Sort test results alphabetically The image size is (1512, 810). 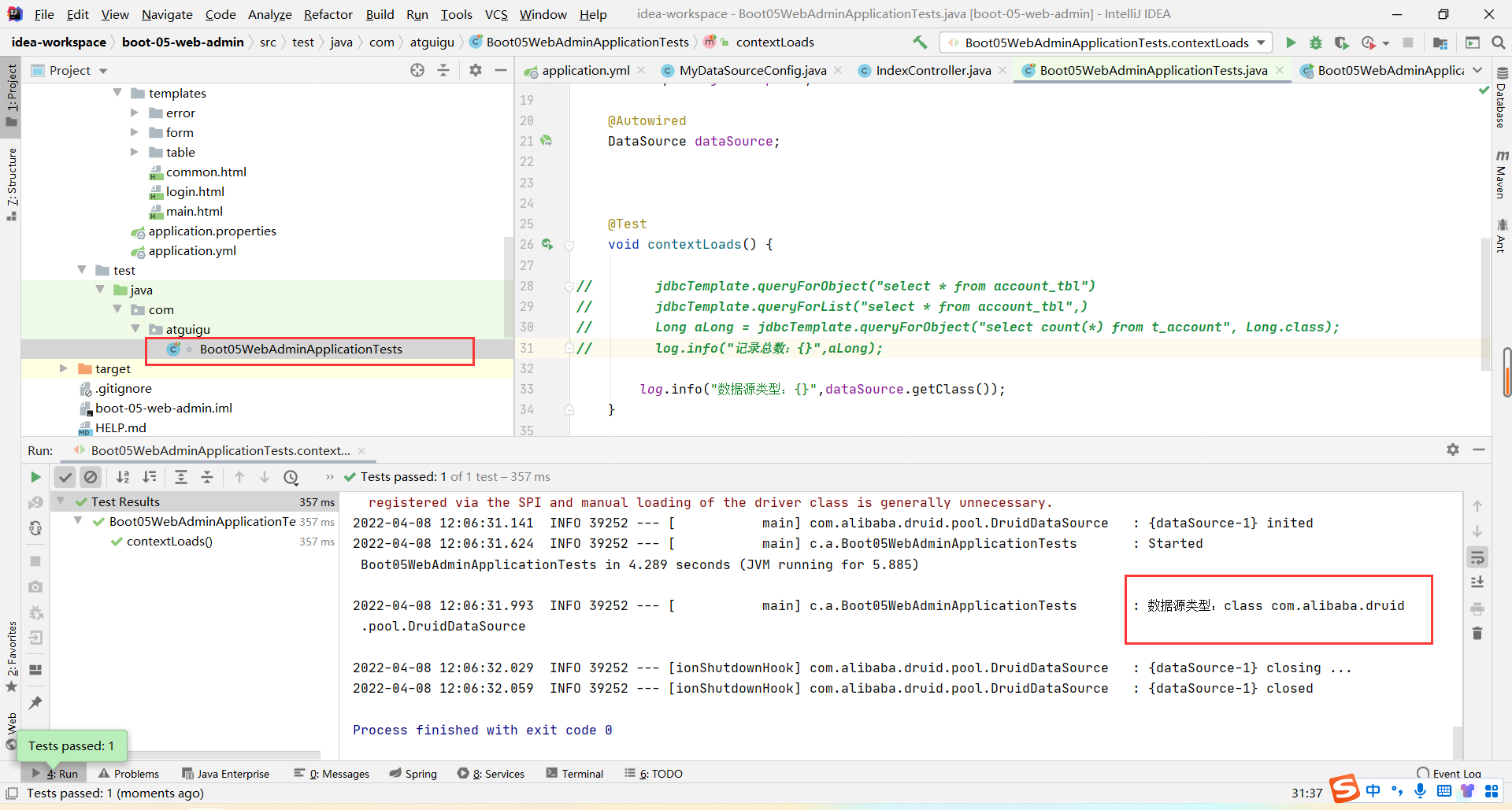[x=123, y=477]
